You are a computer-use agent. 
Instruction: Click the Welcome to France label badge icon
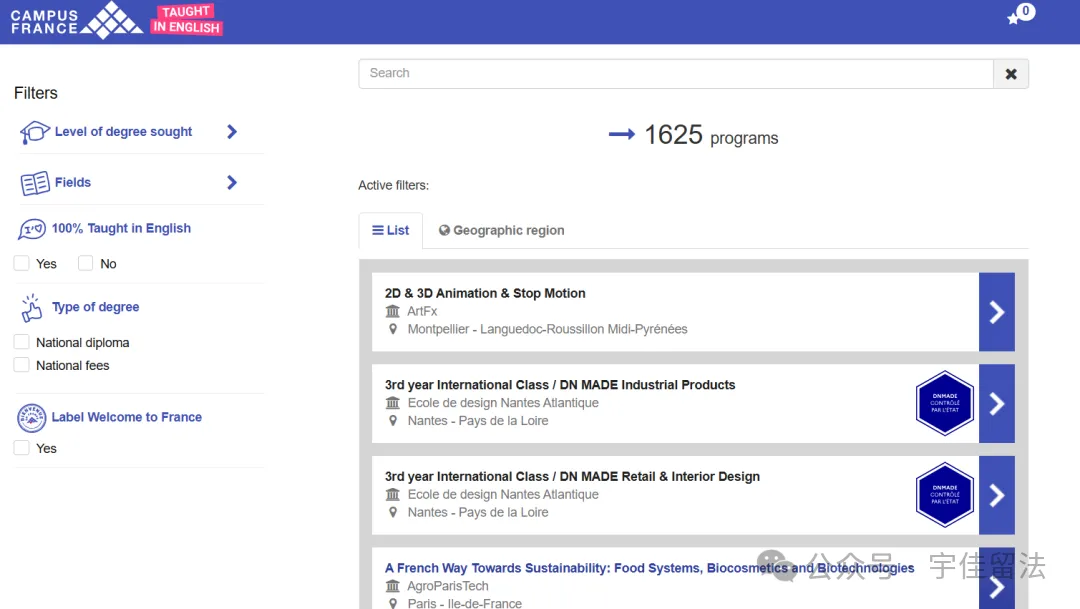pyautogui.click(x=32, y=417)
